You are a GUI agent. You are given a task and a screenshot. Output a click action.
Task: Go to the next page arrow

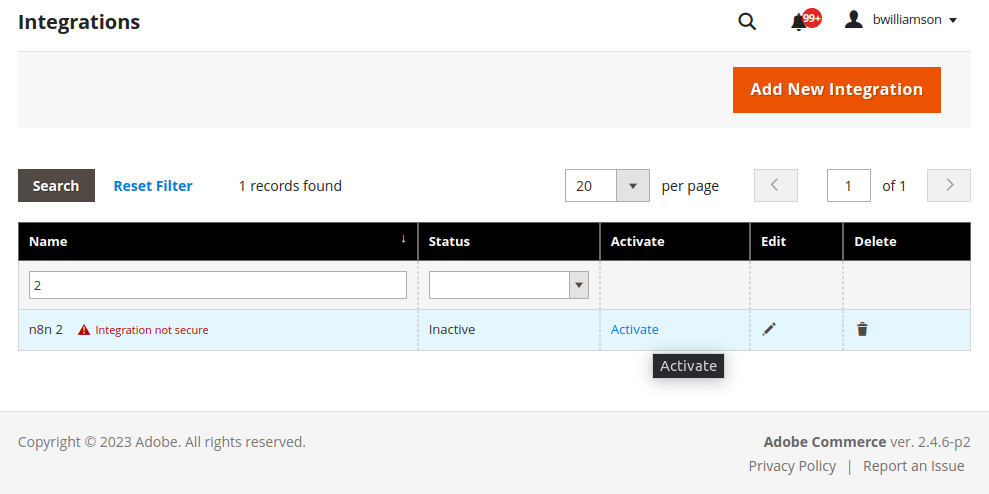(949, 185)
